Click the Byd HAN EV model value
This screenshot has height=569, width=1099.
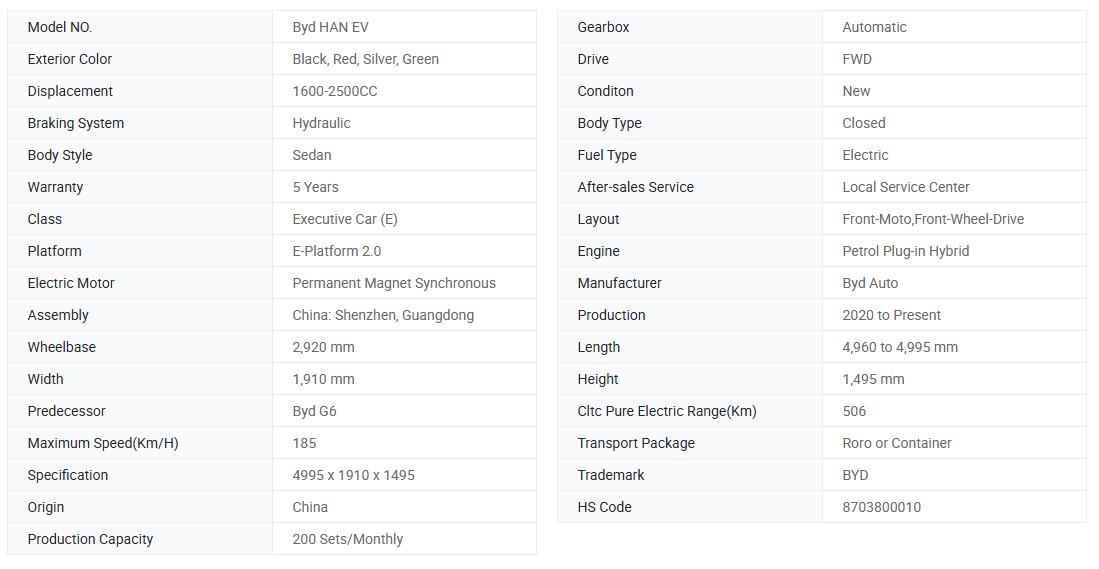click(x=330, y=27)
